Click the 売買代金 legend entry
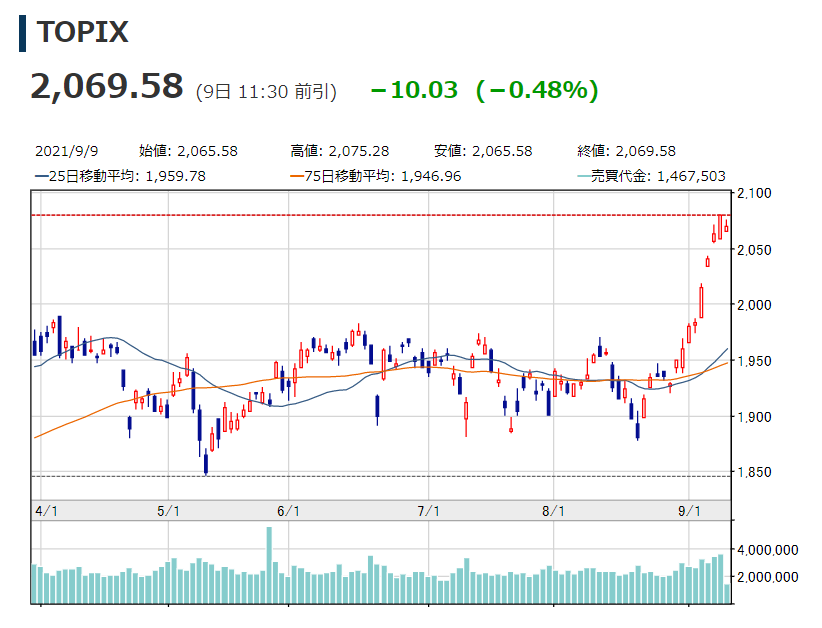This screenshot has height=628, width=822. pos(651,176)
